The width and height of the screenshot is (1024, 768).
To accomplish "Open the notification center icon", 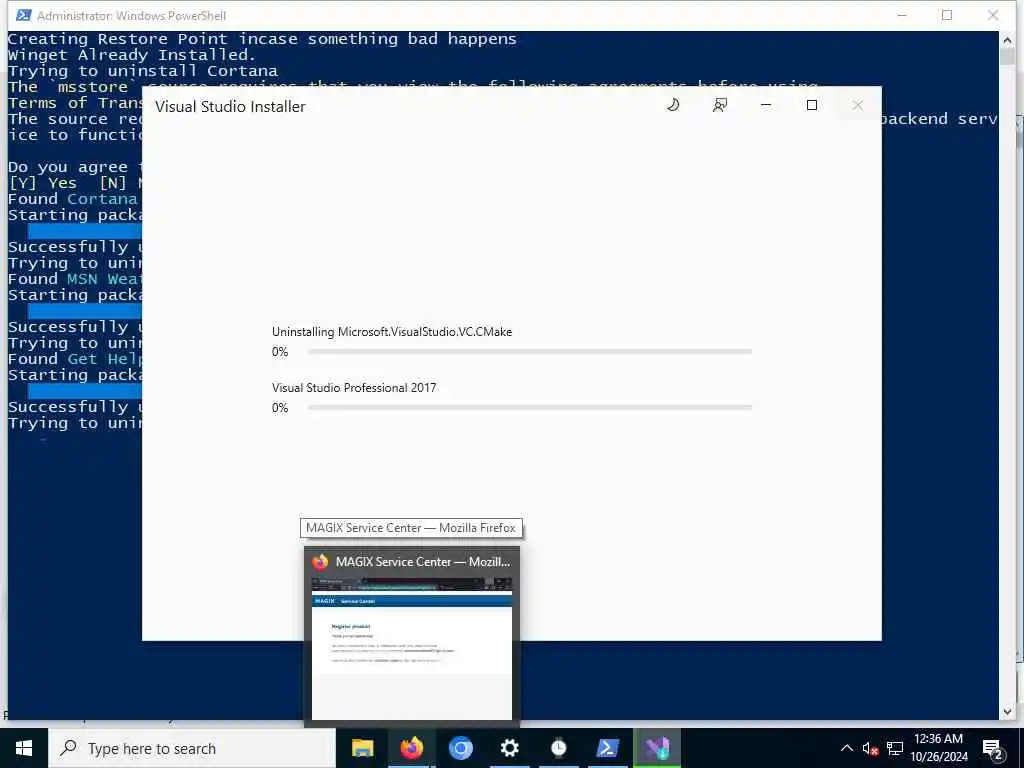I will pos(993,748).
